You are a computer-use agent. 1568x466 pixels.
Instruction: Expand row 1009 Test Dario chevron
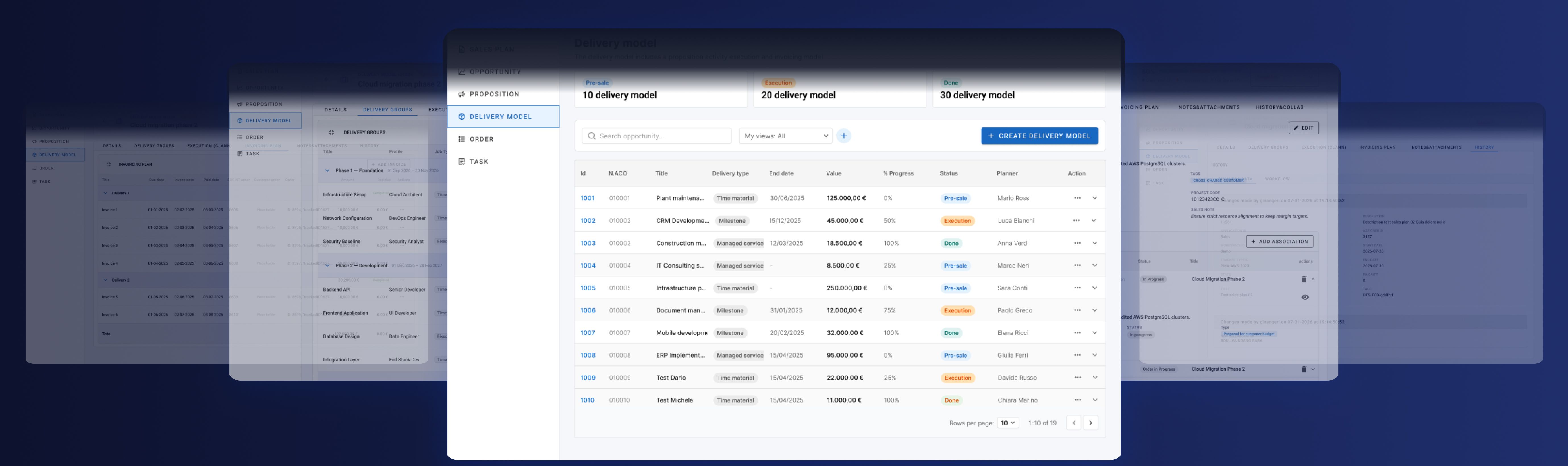(1094, 378)
